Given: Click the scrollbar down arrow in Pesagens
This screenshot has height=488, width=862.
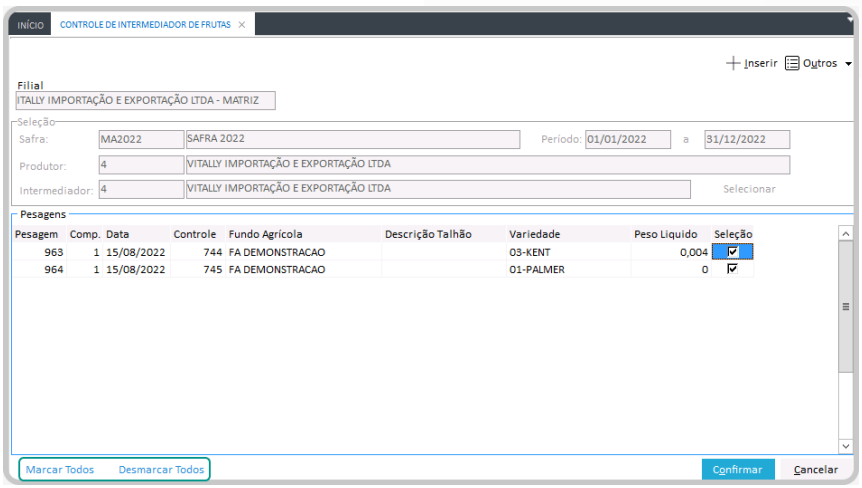Looking at the screenshot, I should [846, 446].
